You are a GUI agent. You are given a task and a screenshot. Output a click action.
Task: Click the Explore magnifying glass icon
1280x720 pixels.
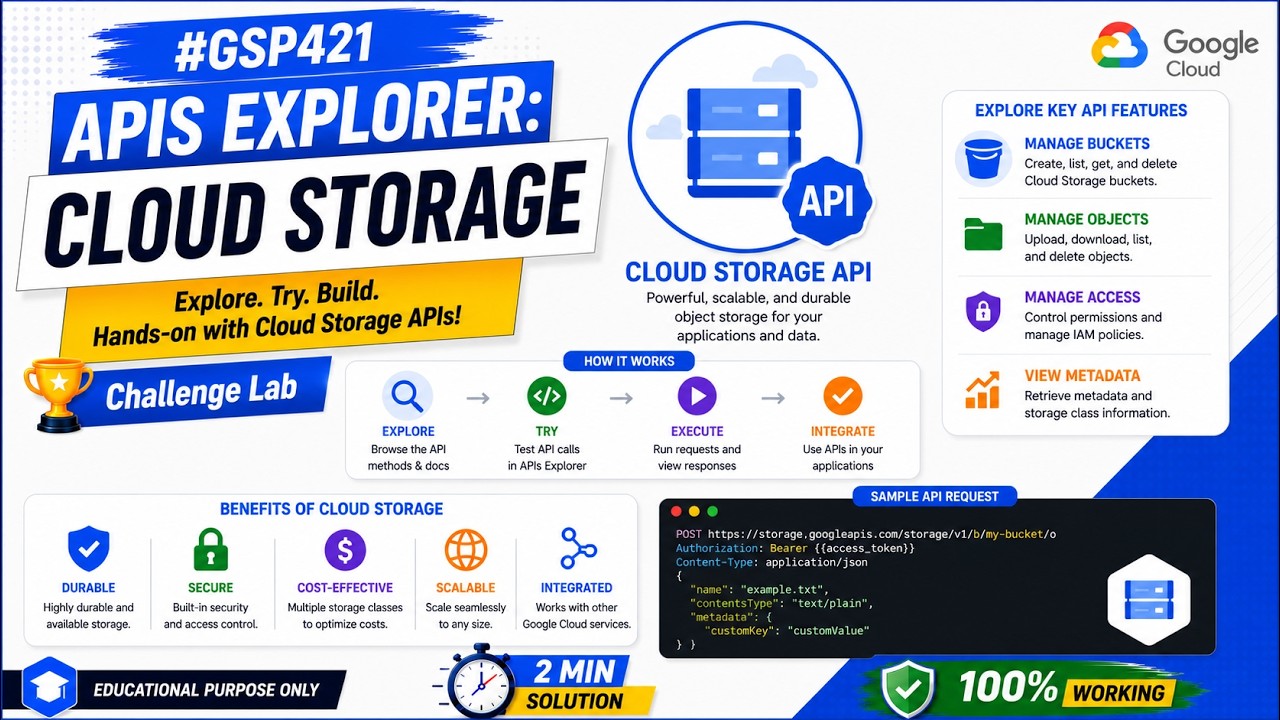click(x=407, y=397)
